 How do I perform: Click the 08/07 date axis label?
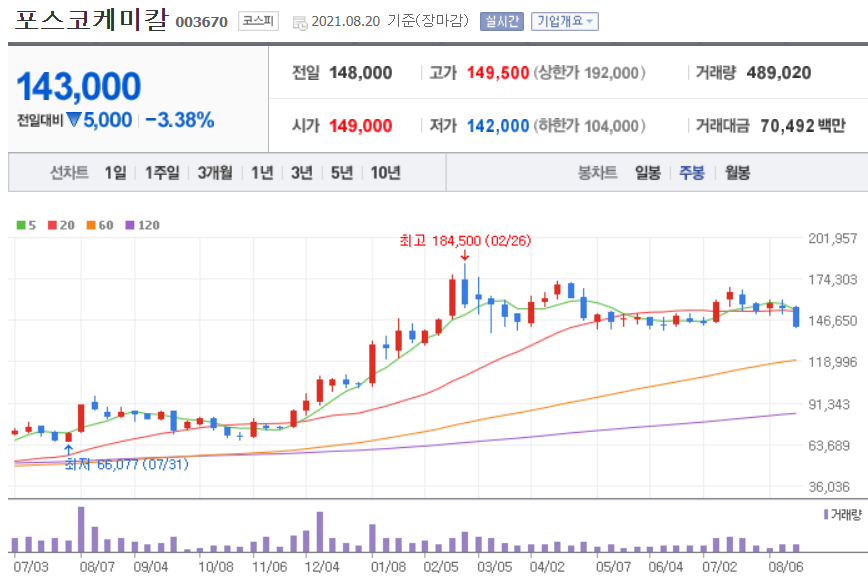[97, 567]
